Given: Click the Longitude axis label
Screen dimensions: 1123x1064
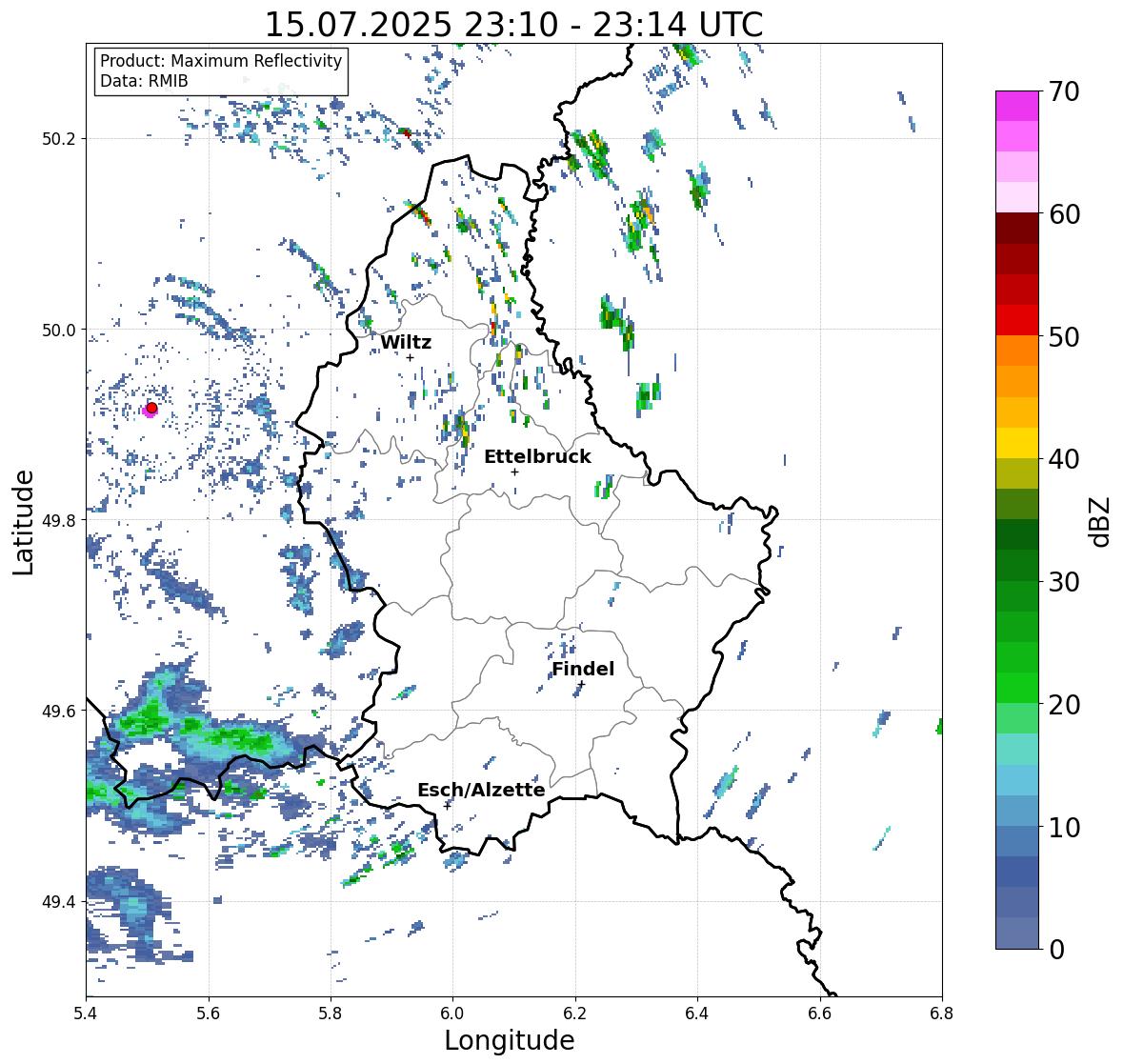Looking at the screenshot, I should coord(510,1040).
